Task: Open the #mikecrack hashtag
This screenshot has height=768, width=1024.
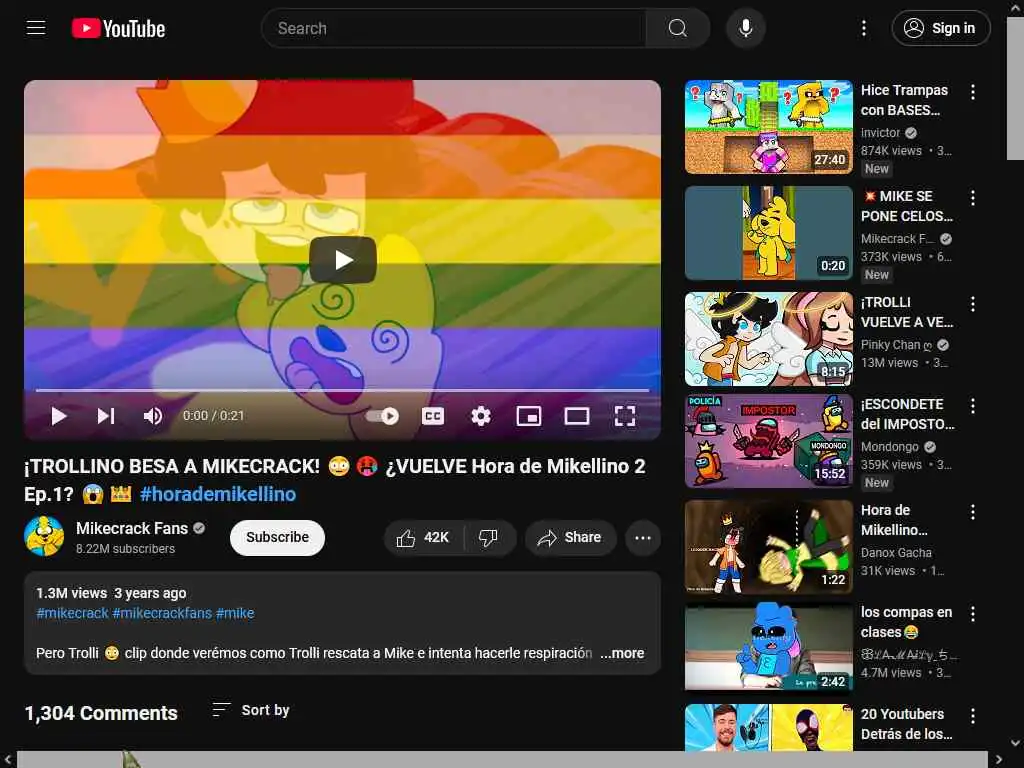Action: (72, 613)
